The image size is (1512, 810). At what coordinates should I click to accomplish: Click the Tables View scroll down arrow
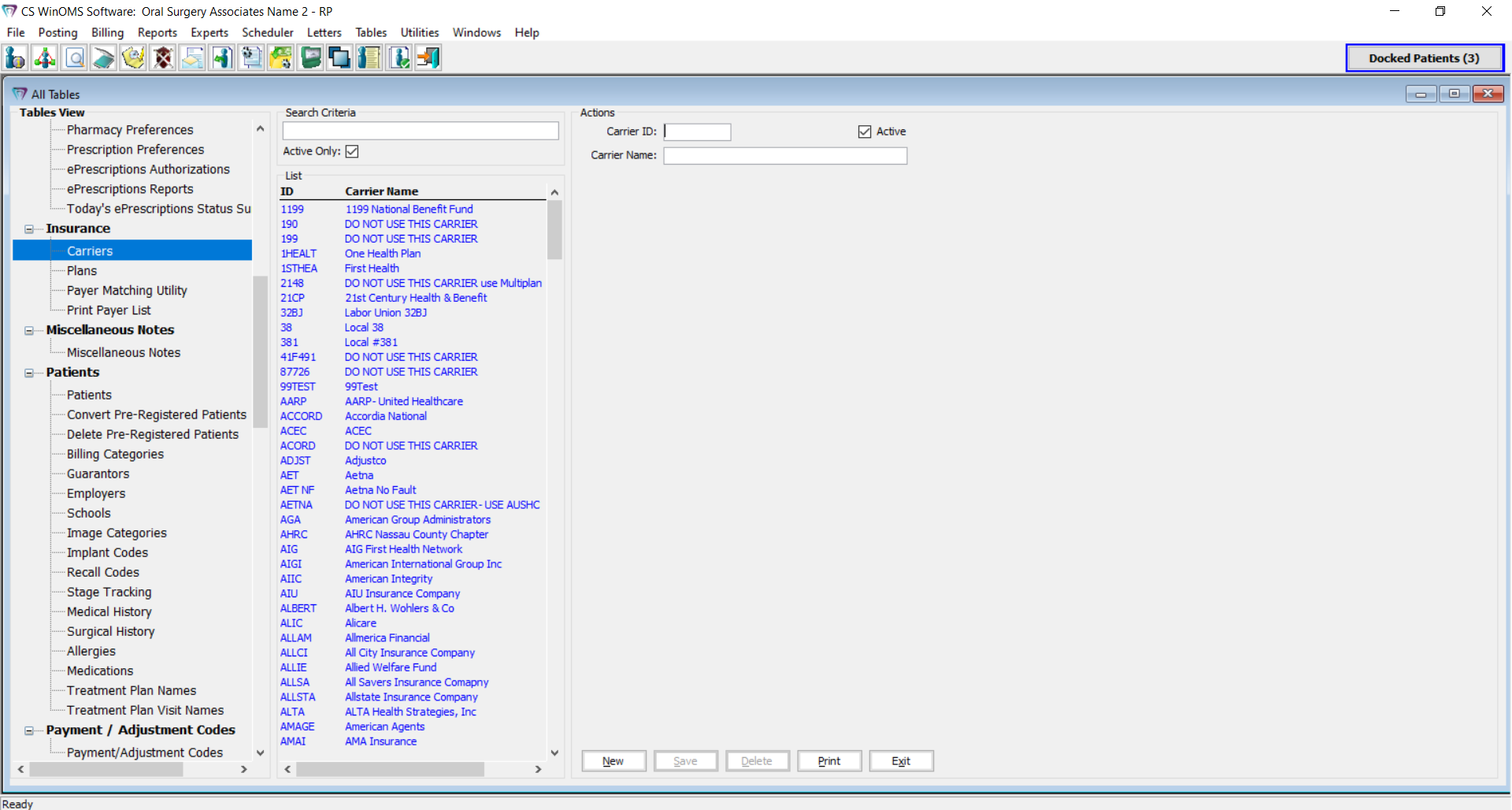(x=261, y=753)
